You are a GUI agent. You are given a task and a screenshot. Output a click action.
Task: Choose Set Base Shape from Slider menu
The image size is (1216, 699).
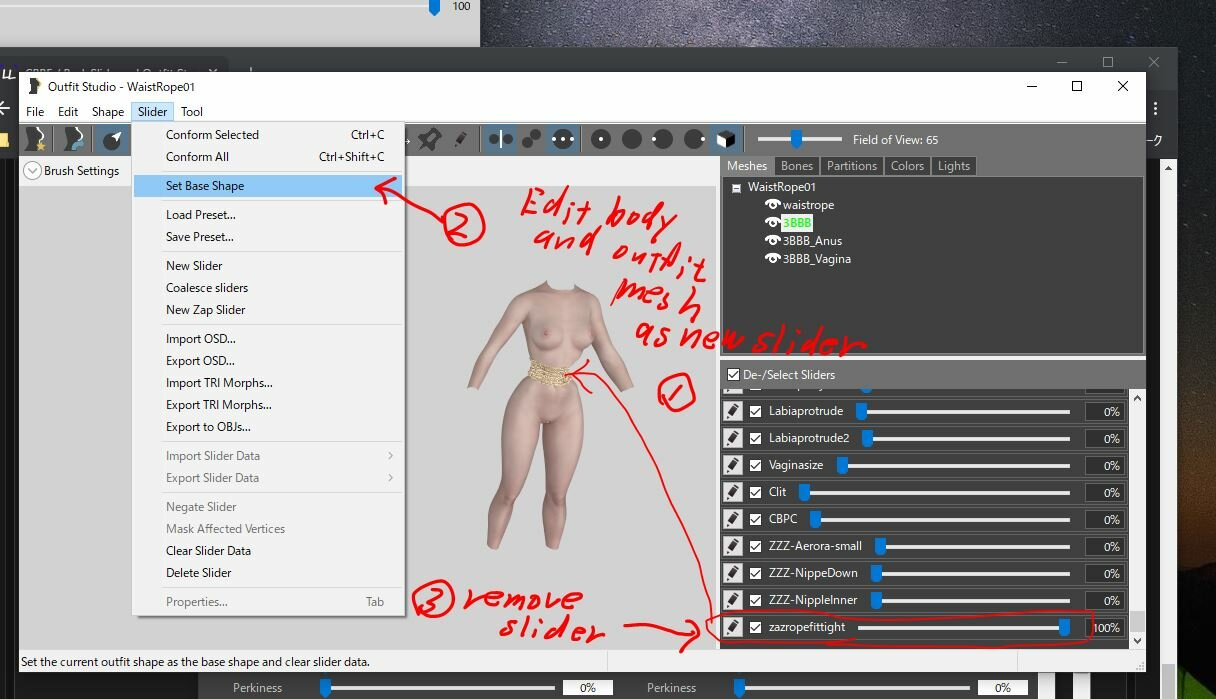[268, 186]
